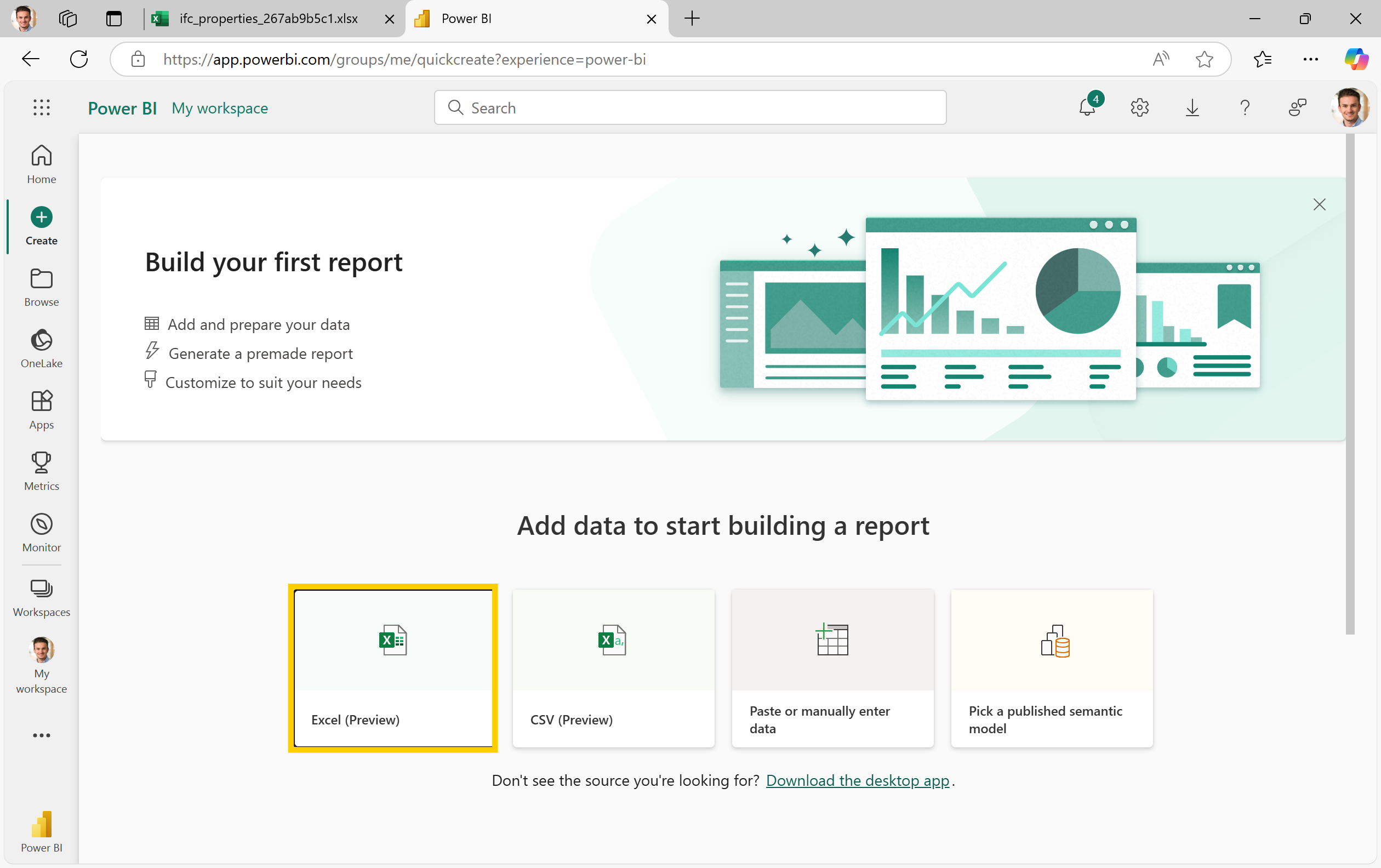
Task: Click the page vertical scrollbar
Action: (x=1350, y=384)
